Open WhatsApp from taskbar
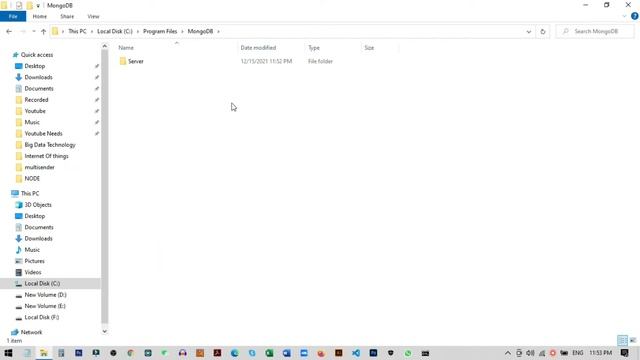The width and height of the screenshot is (640, 360). [x=408, y=353]
